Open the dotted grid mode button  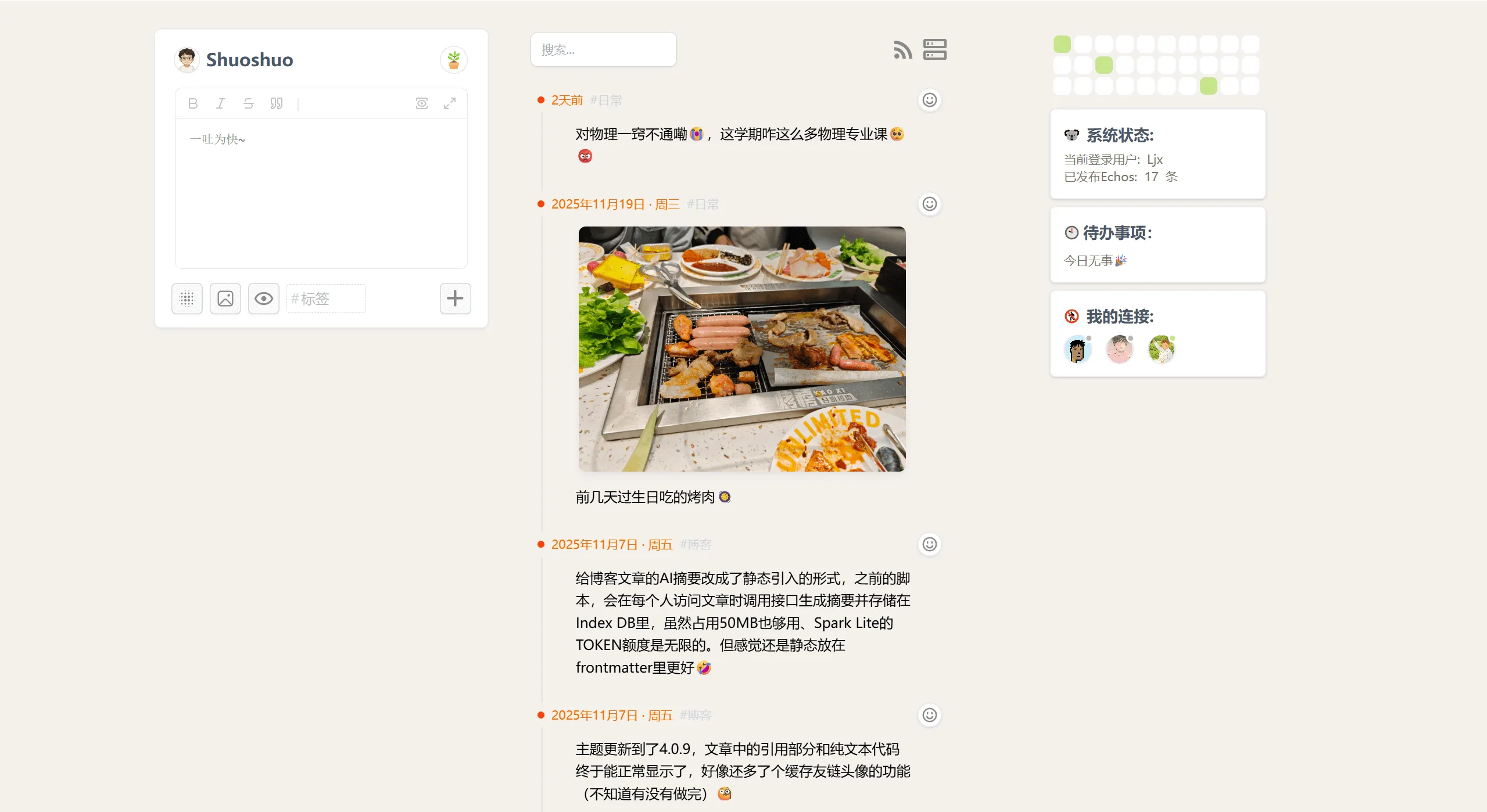[187, 299]
